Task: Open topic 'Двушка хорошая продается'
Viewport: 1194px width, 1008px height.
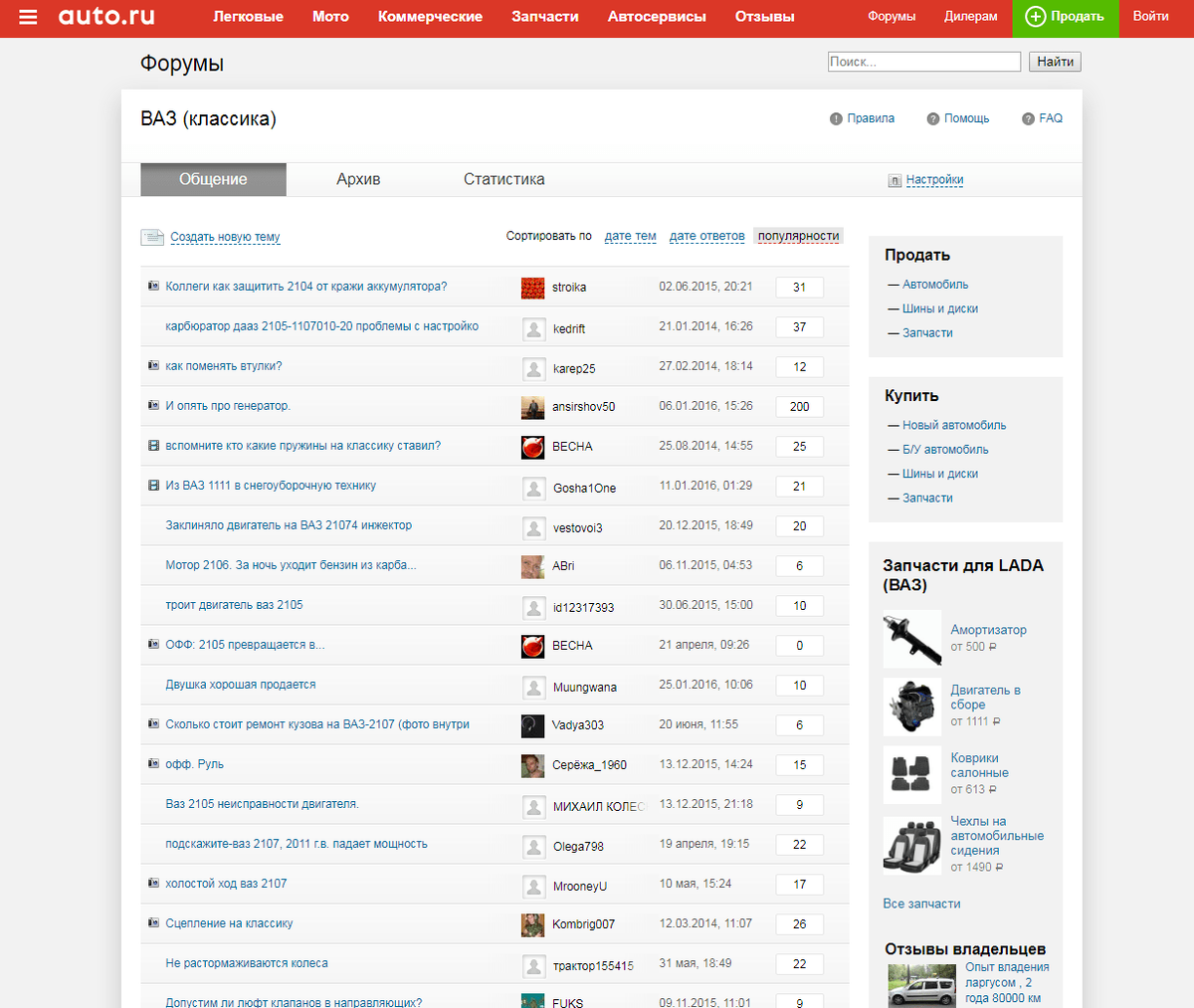Action: point(241,685)
